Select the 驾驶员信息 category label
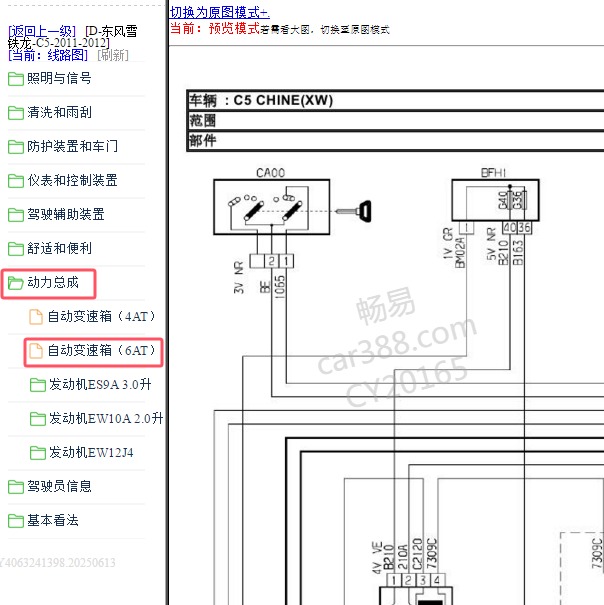Image resolution: width=604 pixels, height=605 pixels. click(59, 486)
